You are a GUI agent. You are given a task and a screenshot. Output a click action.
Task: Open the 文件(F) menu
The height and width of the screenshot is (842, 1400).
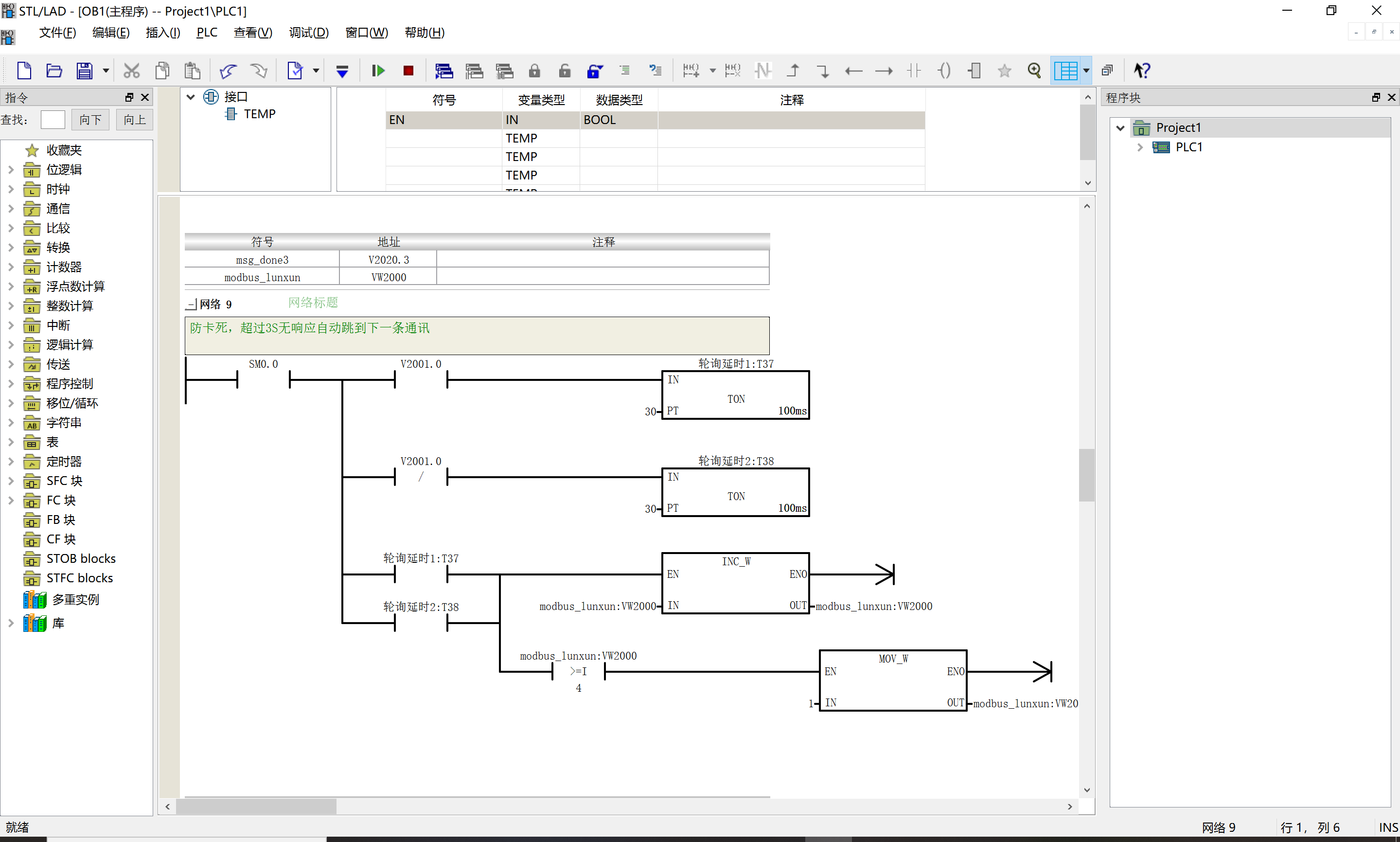tap(57, 32)
